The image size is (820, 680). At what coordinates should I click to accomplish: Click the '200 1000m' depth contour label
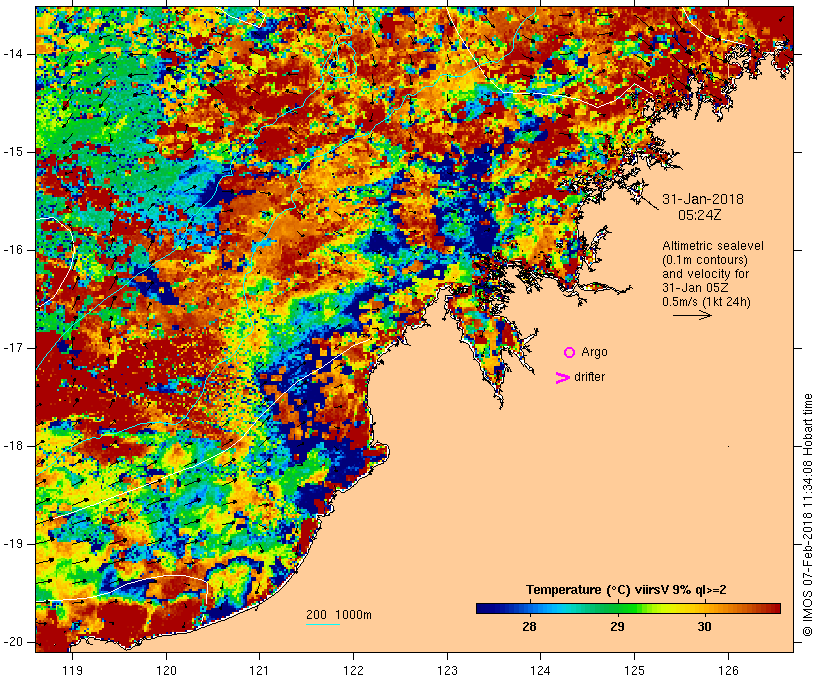[x=339, y=615]
